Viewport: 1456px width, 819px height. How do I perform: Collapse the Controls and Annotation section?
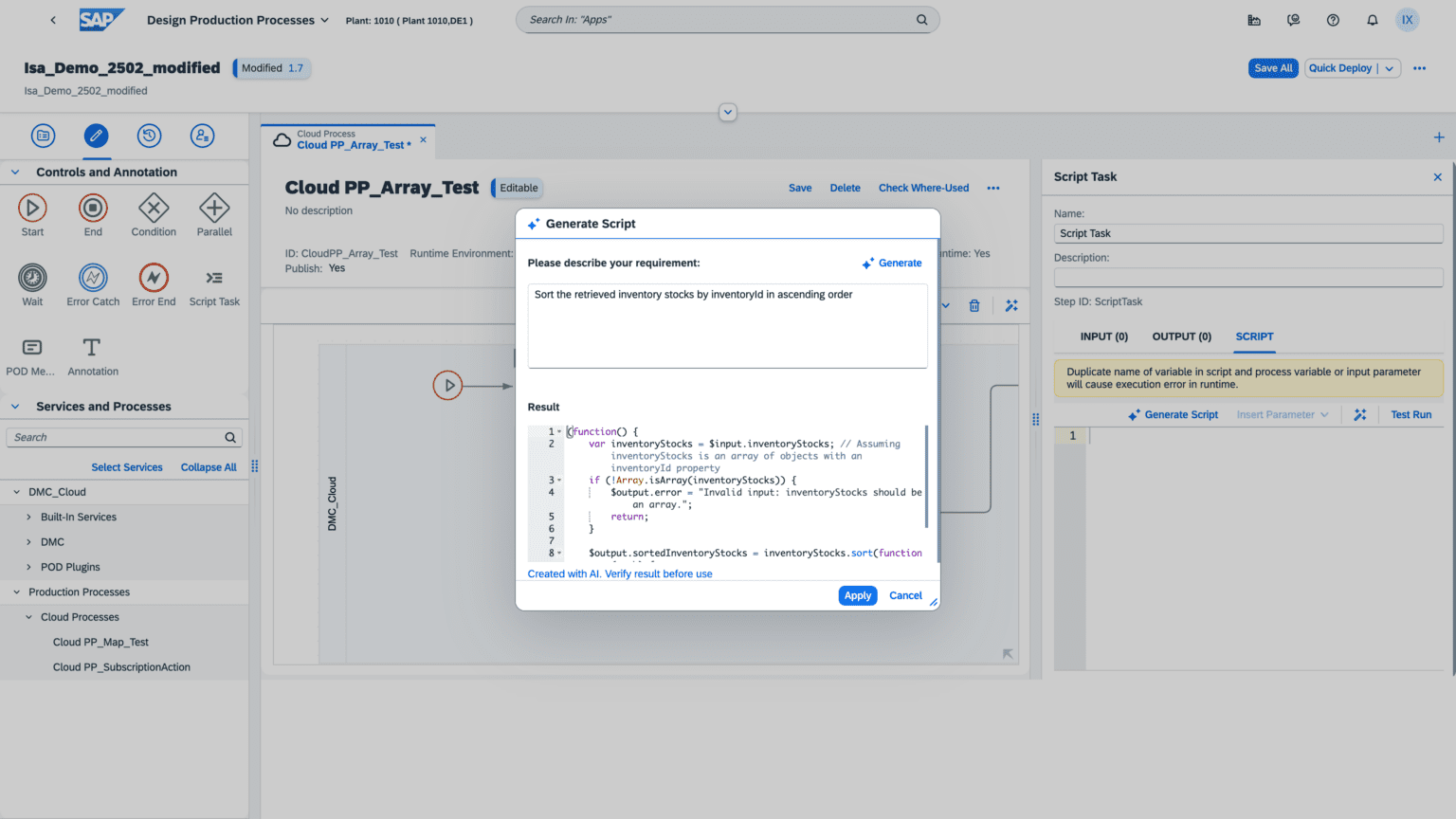[x=15, y=173]
